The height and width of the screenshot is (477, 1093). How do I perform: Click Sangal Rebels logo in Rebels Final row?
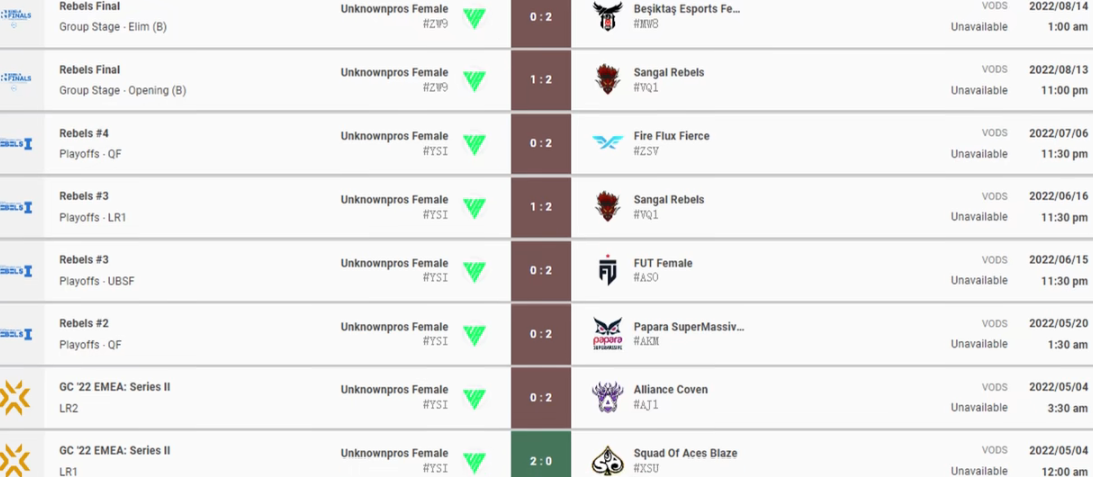pos(607,80)
